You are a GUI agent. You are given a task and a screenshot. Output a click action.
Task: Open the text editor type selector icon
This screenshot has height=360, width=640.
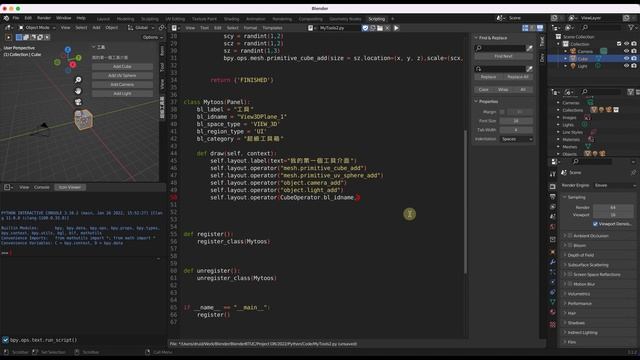point(176,28)
